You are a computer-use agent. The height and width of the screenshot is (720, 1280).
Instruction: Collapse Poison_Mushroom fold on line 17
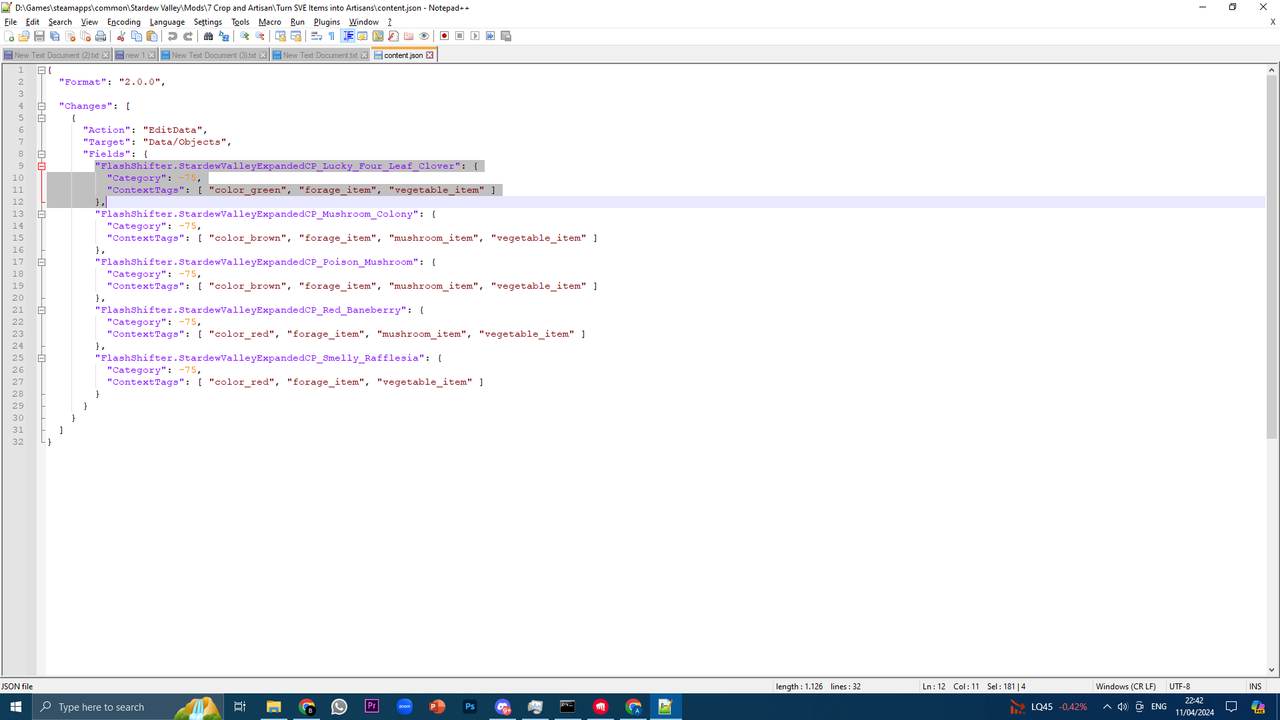tap(41, 262)
